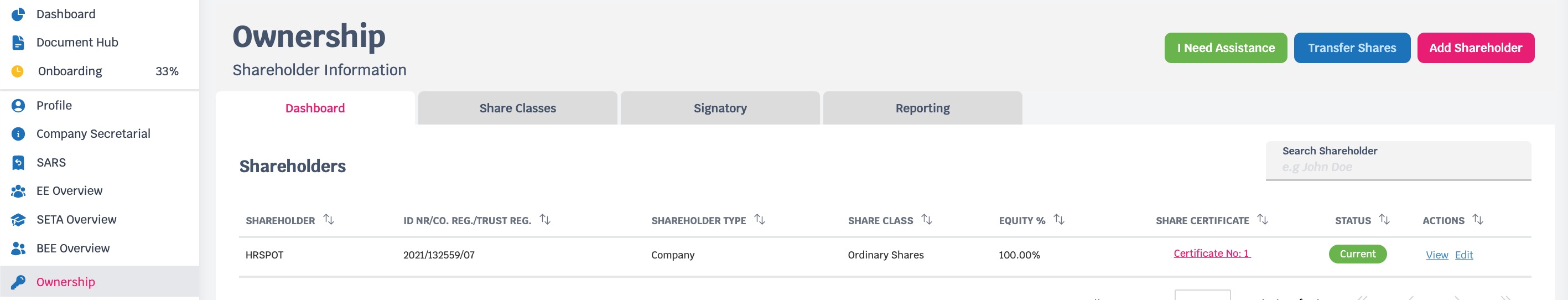Sort by Equity % column arrows
Viewport: 1568px width, 300px height.
[x=1059, y=219]
